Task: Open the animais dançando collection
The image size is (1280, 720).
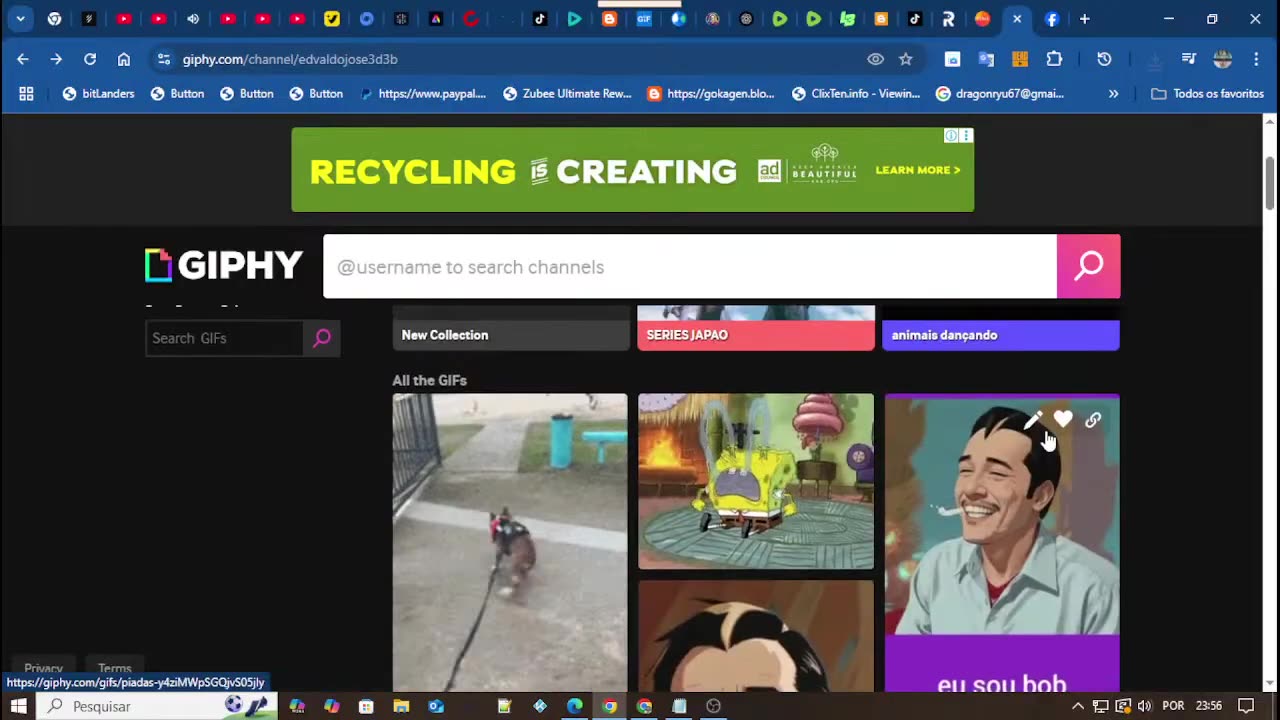Action: (x=1001, y=328)
